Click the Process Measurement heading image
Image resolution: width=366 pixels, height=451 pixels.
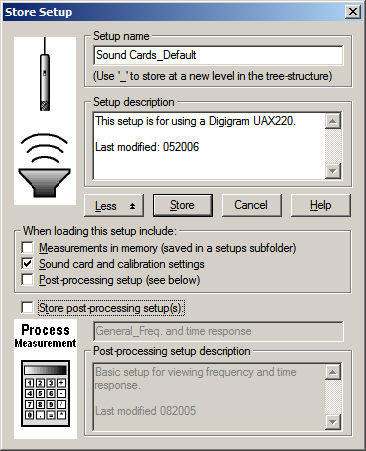pyautogui.click(x=45, y=336)
